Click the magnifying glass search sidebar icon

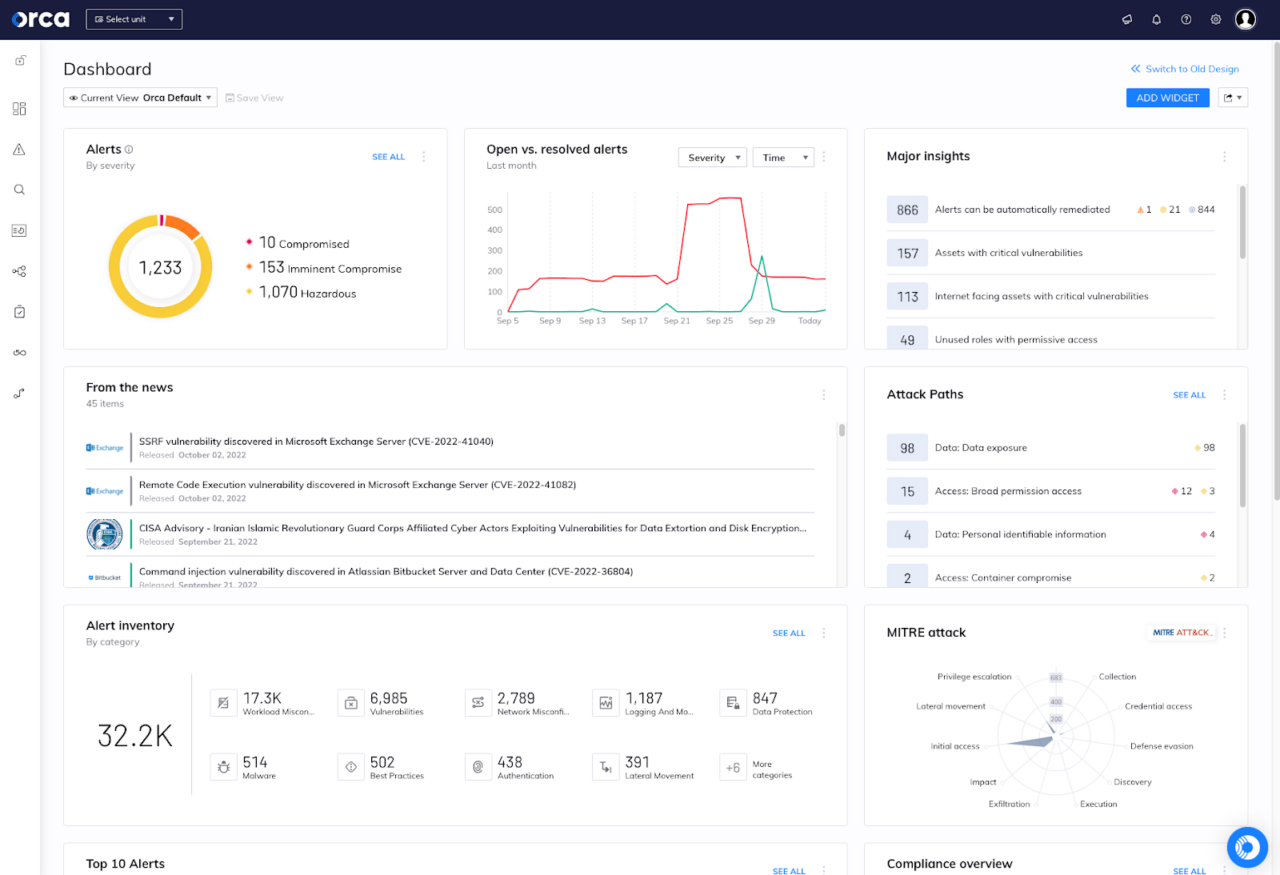point(19,190)
